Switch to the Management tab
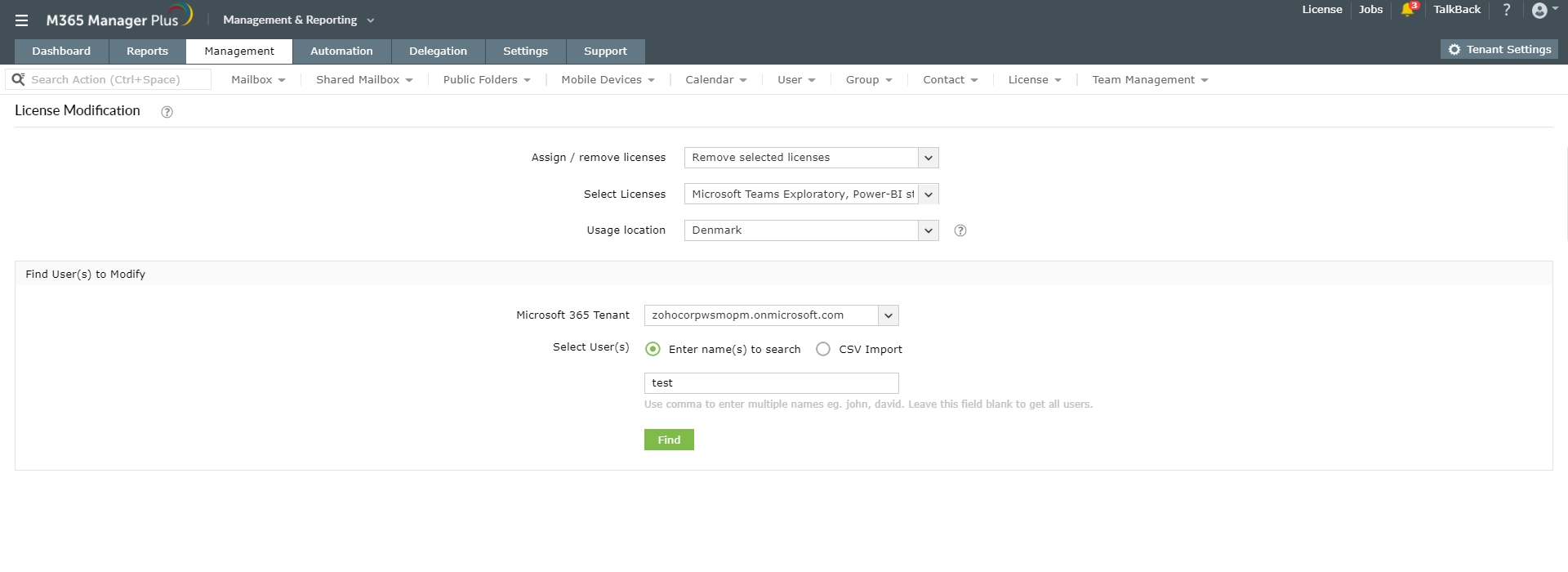Image resolution: width=1568 pixels, height=572 pixels. (239, 51)
